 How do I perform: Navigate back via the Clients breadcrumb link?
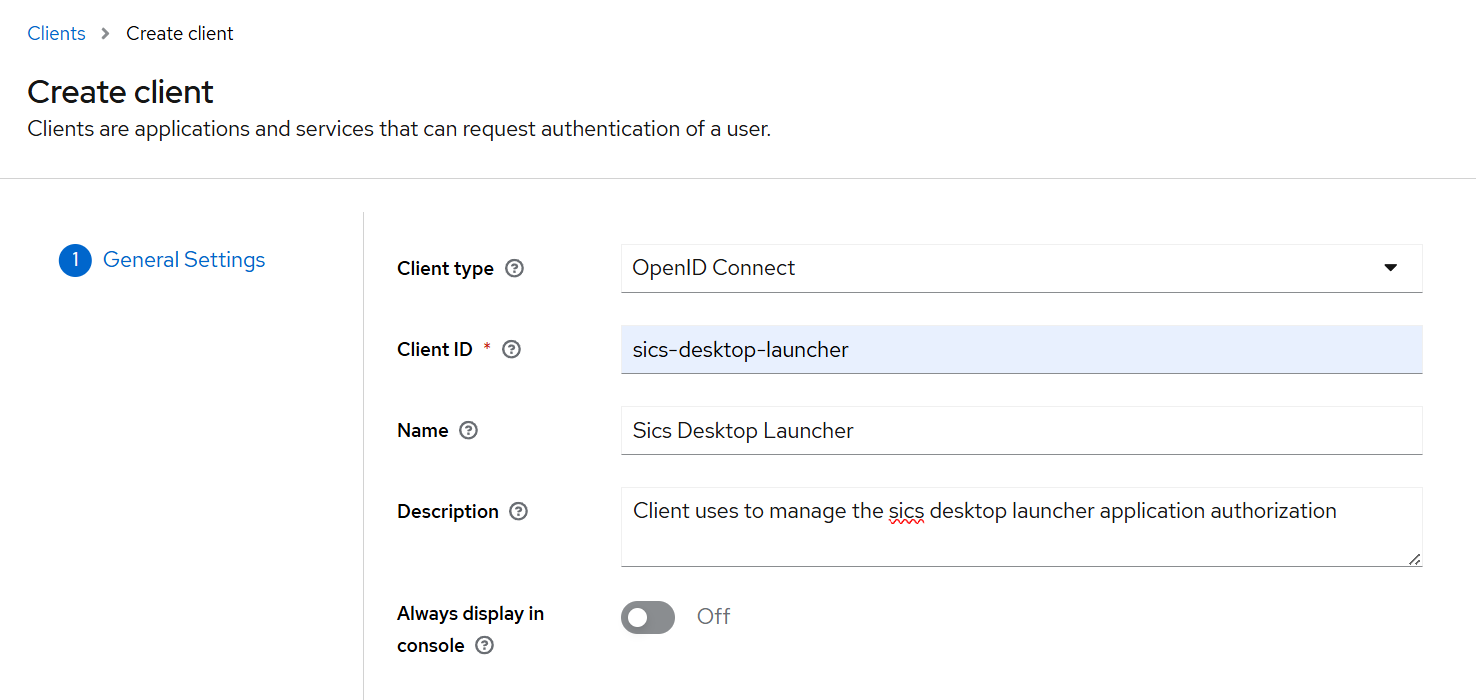pyautogui.click(x=56, y=33)
